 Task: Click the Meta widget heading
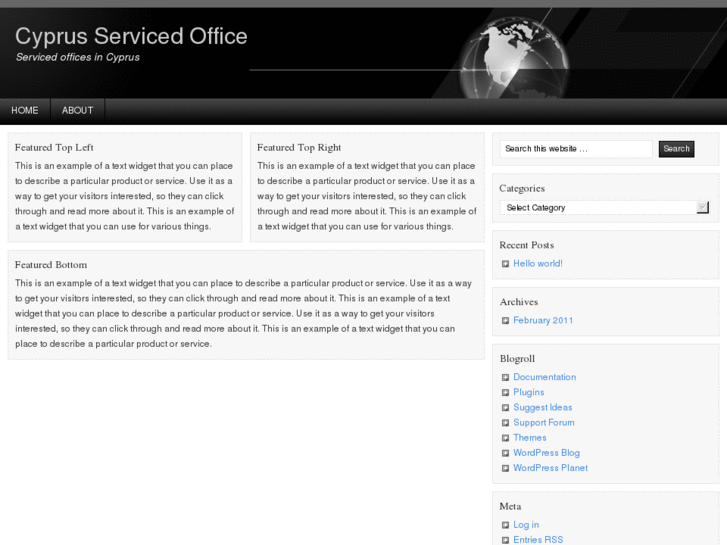click(x=510, y=507)
